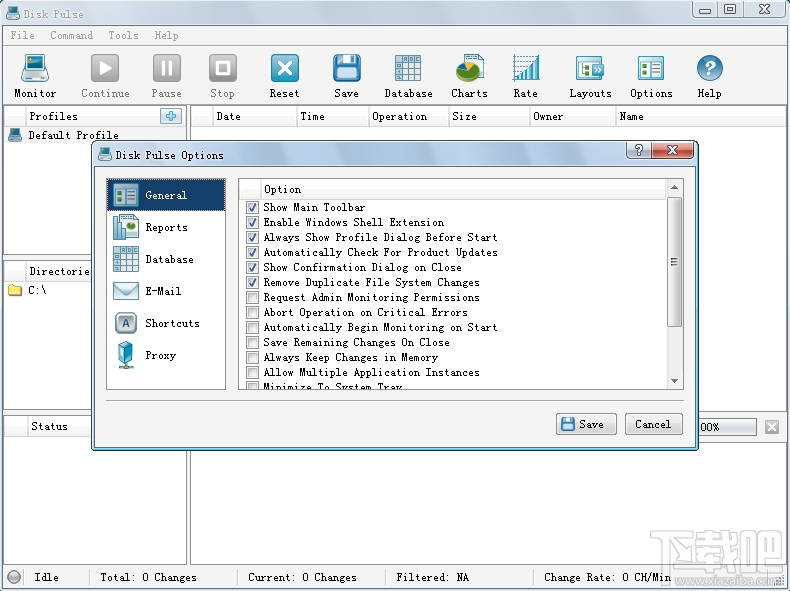This screenshot has width=790, height=591.
Task: Click the Status panel header
Action: (x=49, y=426)
